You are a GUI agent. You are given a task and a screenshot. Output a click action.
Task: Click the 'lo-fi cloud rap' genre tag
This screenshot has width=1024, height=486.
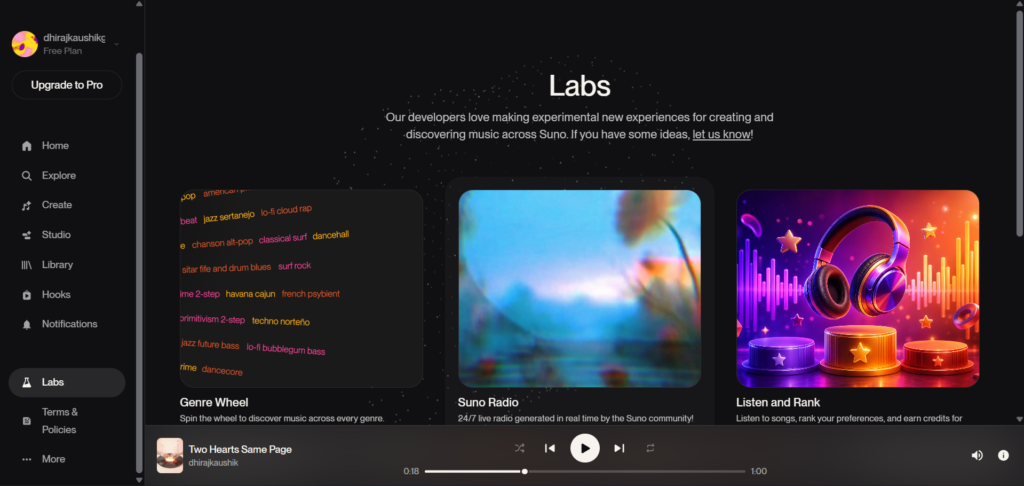click(x=286, y=210)
